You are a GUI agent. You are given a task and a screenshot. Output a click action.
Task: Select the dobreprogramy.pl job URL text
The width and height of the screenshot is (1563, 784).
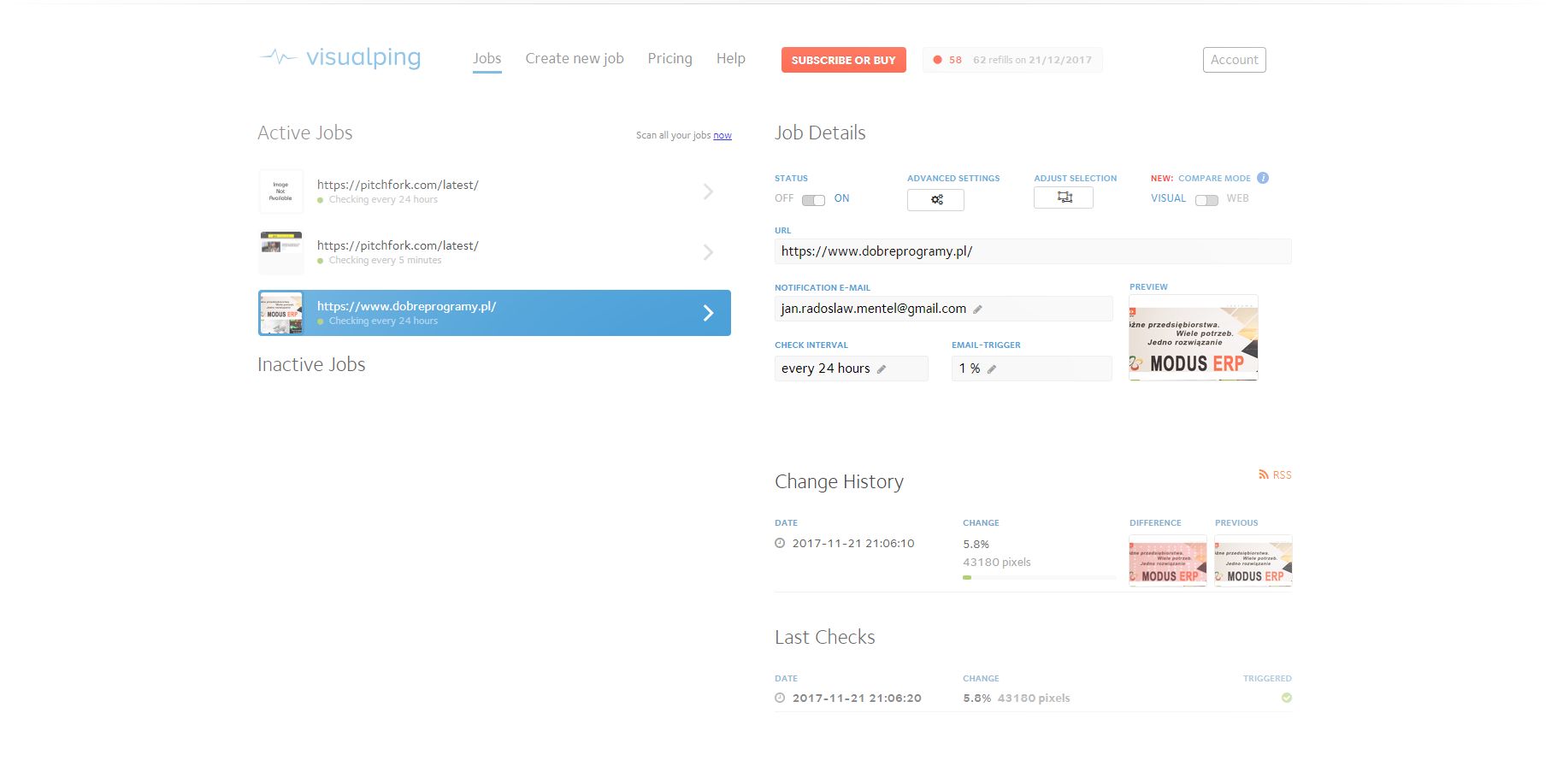[x=406, y=306]
